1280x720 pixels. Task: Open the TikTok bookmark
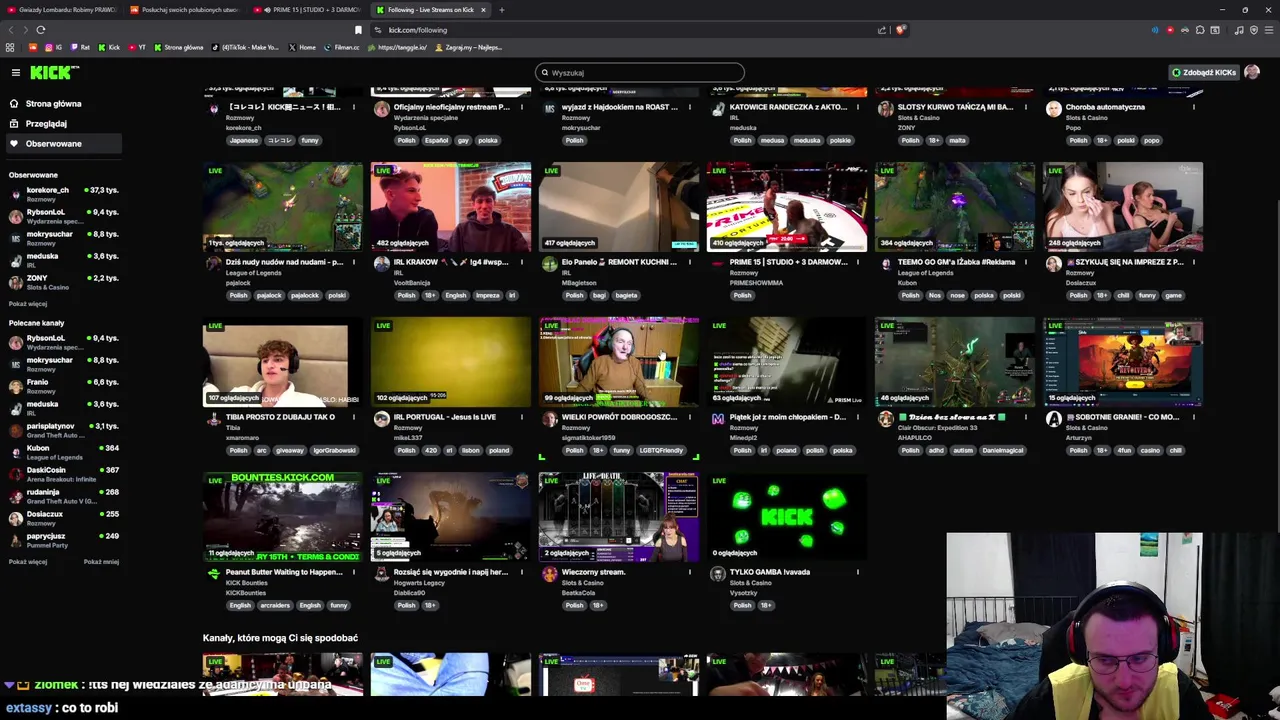pyautogui.click(x=246, y=47)
